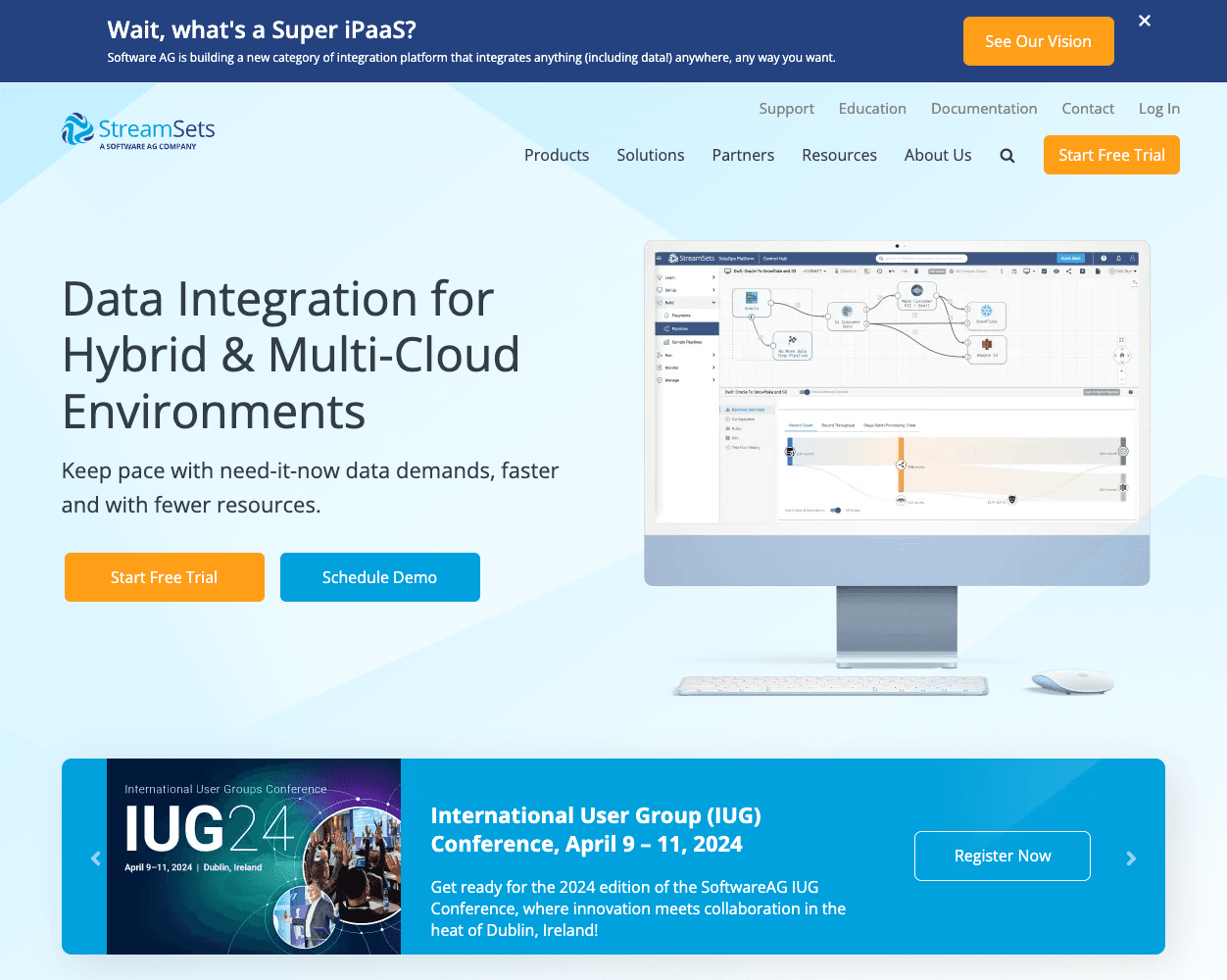Click the 'Wait, what's a Super iPaaS?' heading
The image size is (1227, 980).
coord(262,29)
